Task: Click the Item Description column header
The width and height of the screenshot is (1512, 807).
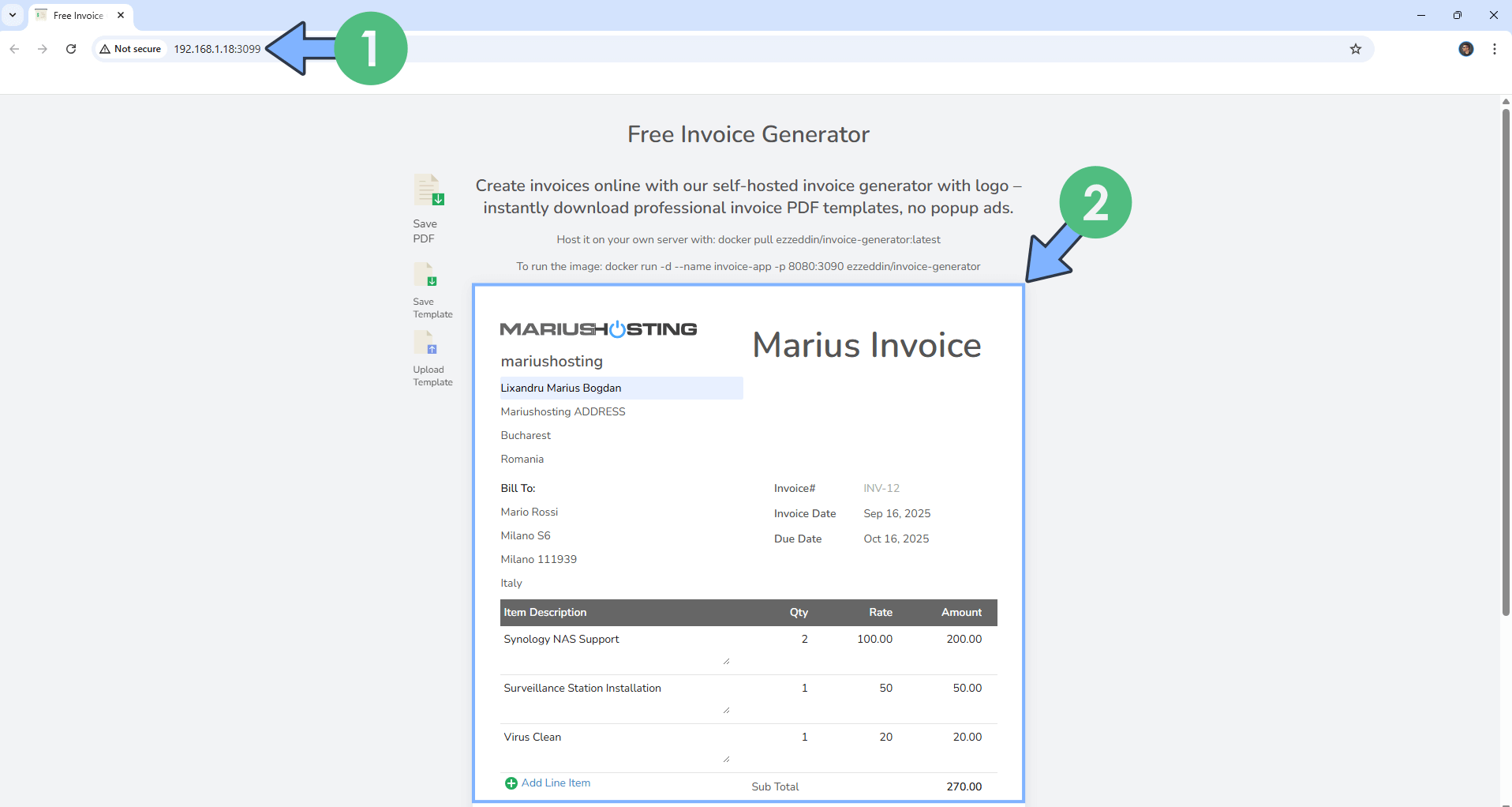Action: (x=545, y=612)
